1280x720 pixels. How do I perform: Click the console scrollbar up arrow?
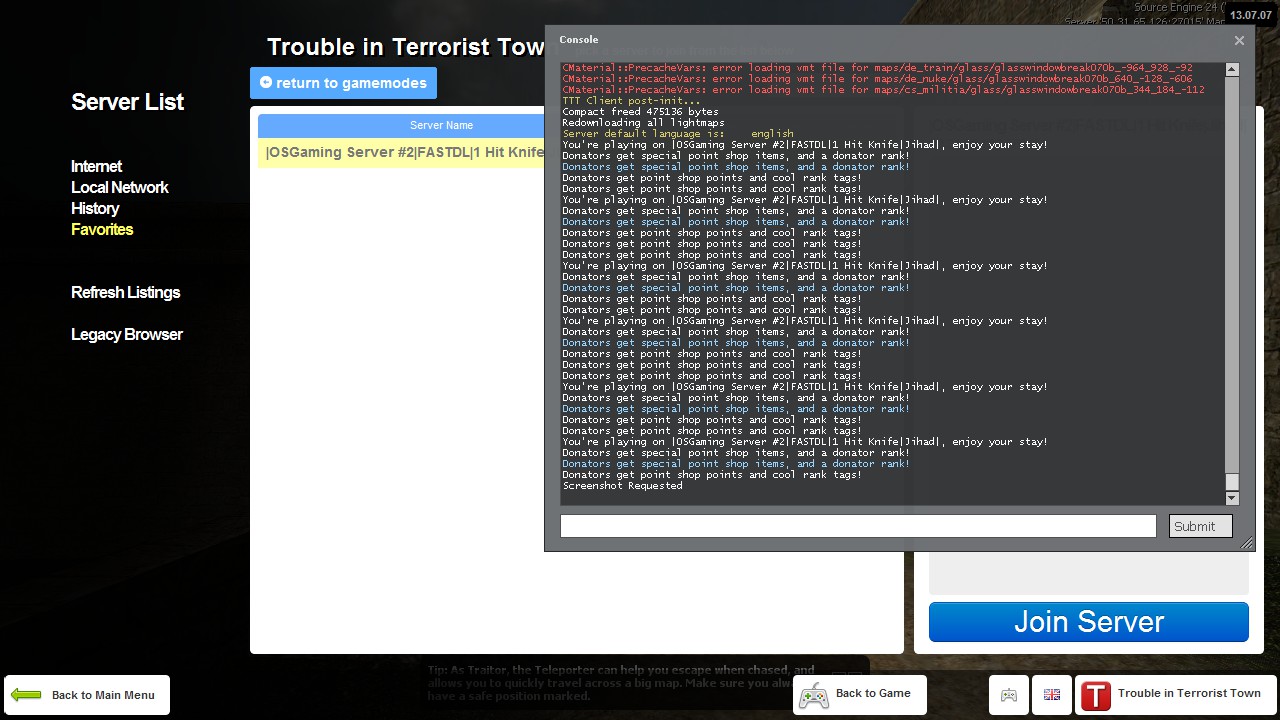(x=1232, y=70)
